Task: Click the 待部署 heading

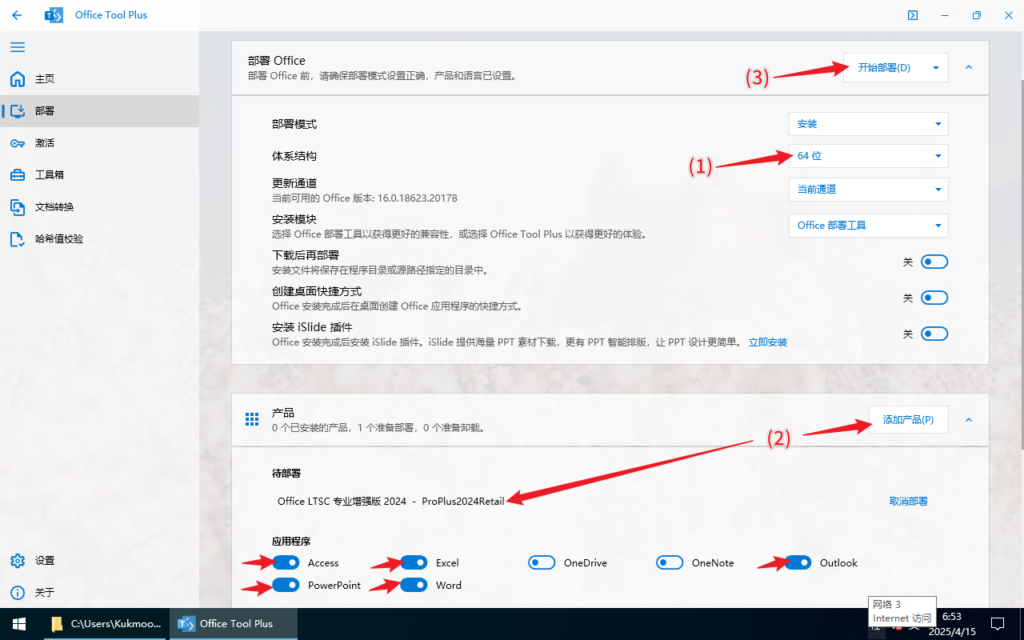Action: (x=286, y=473)
